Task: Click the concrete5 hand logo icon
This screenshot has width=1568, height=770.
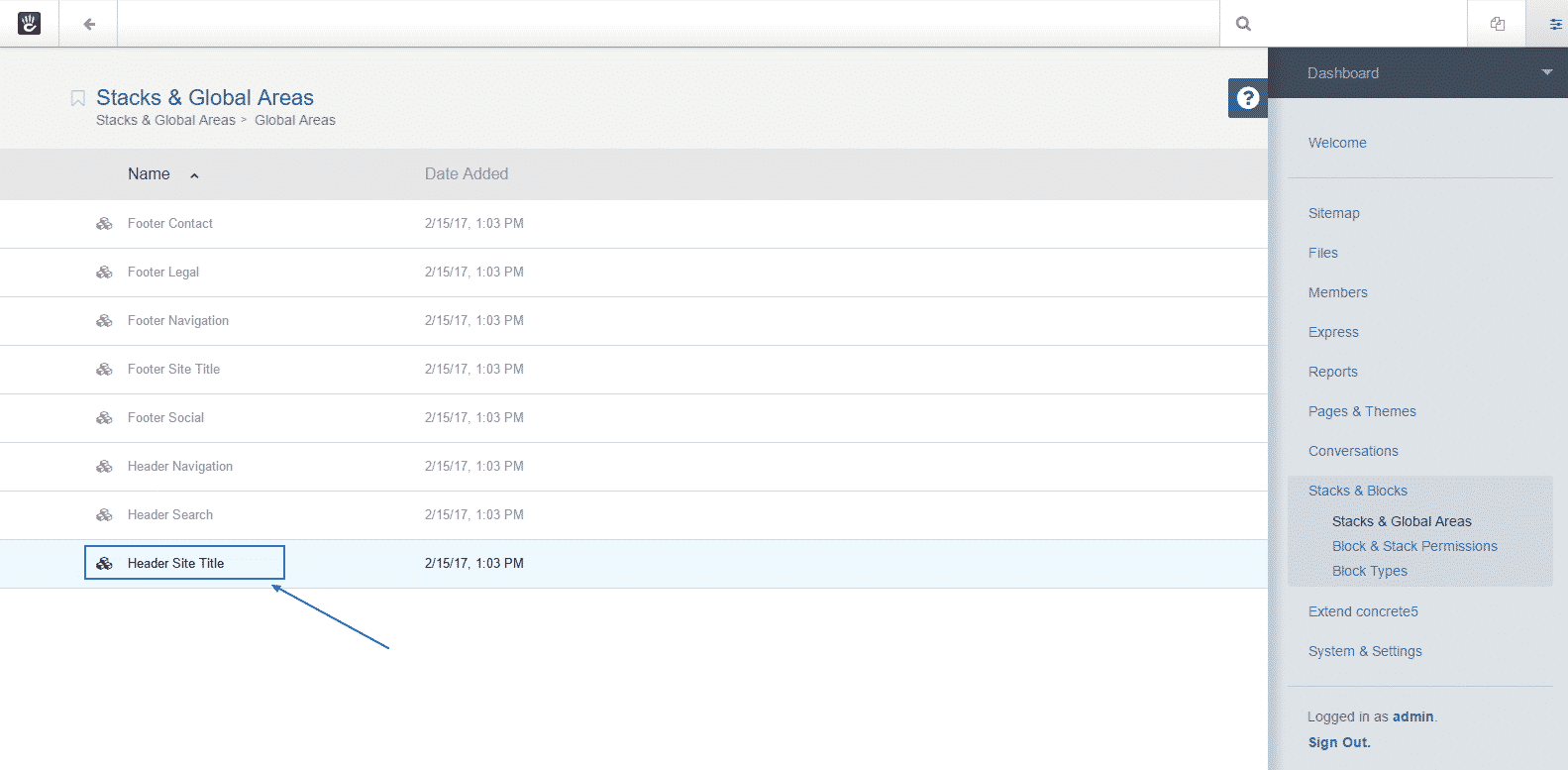Action: (29, 24)
